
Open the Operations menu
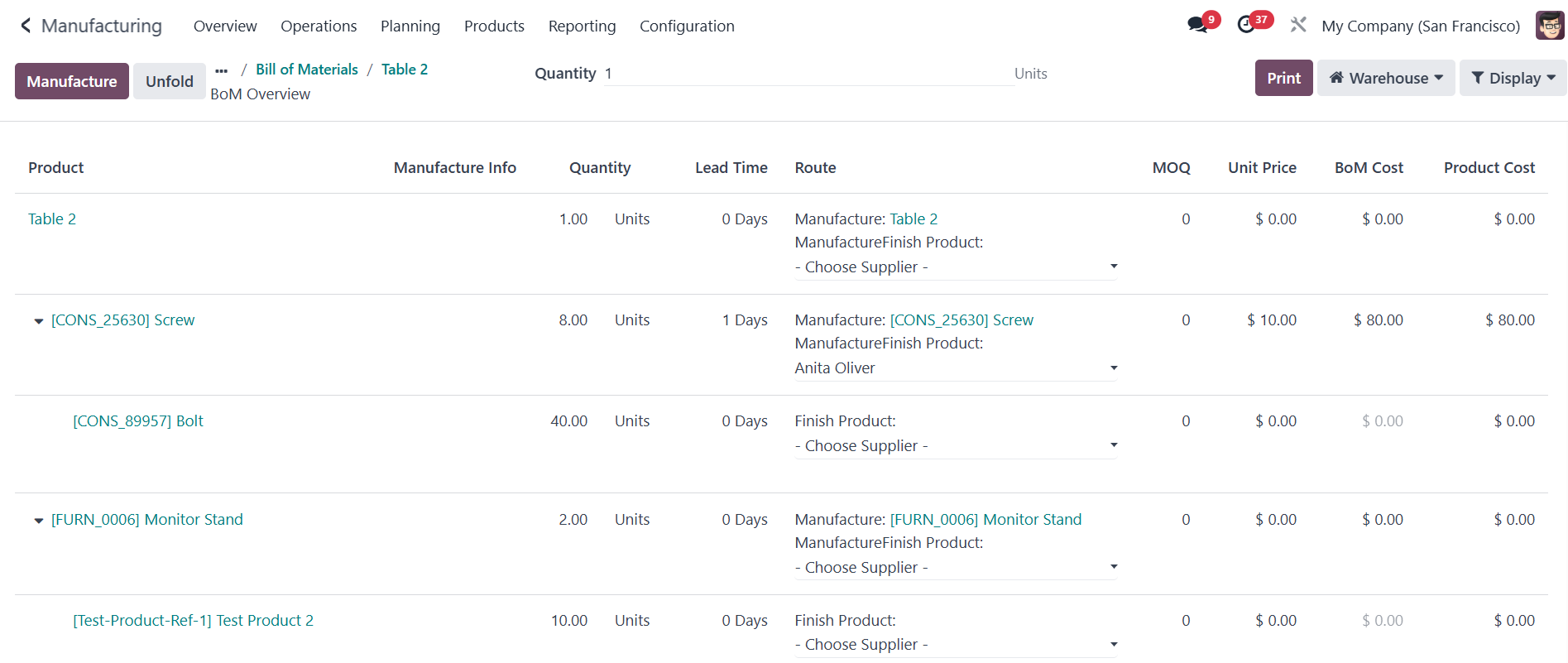coord(319,26)
